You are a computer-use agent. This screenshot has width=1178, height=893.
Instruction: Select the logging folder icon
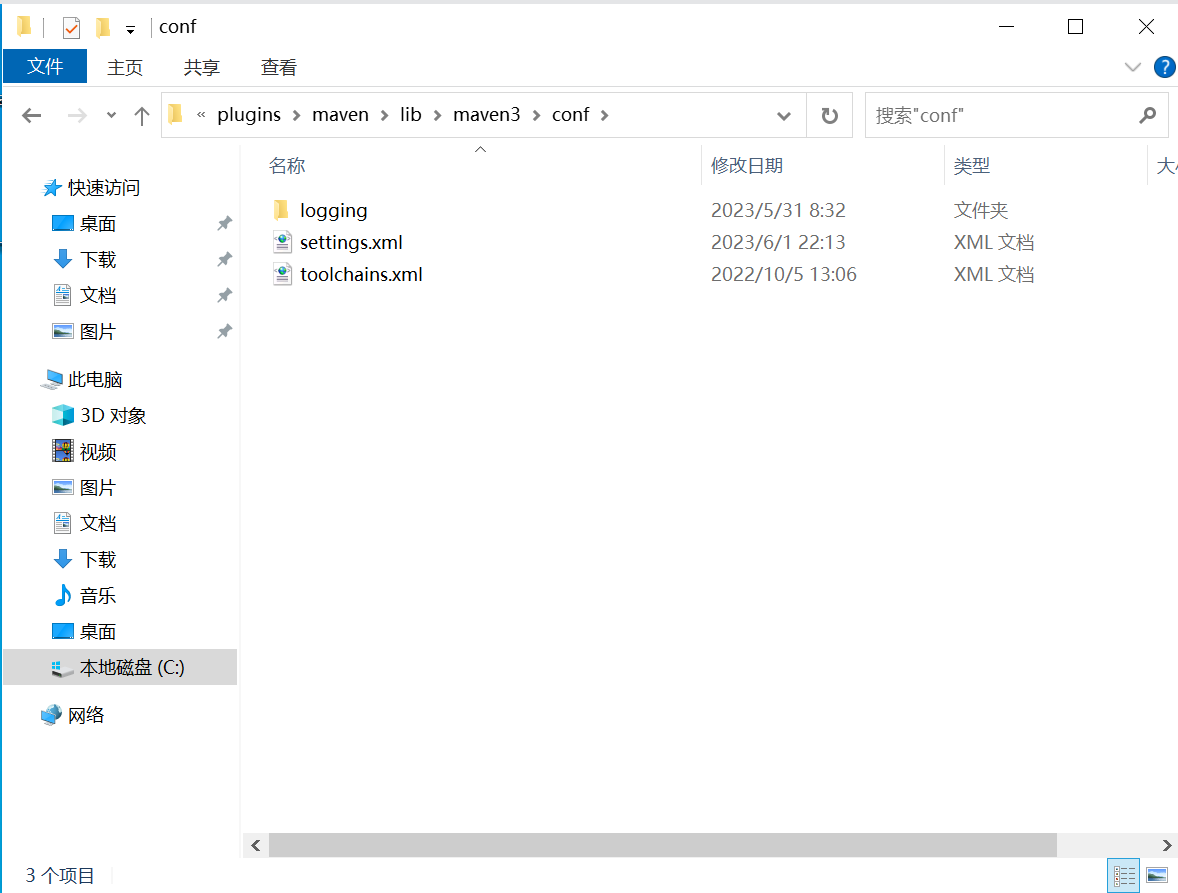[x=282, y=211]
